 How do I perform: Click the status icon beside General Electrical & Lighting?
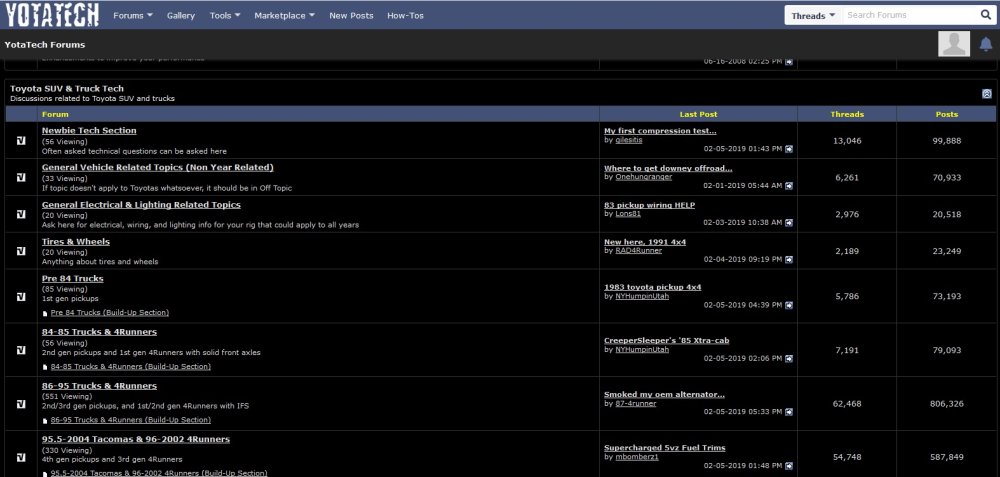21,214
